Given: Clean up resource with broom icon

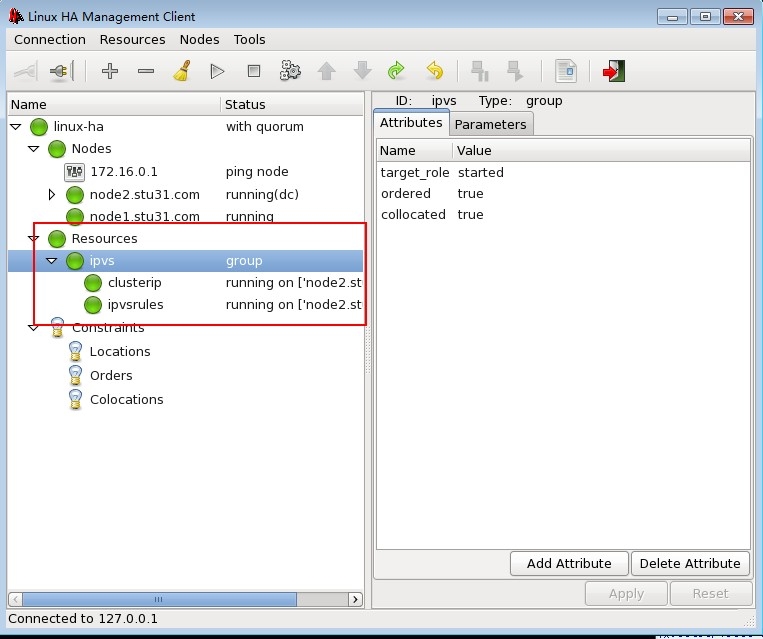Looking at the screenshot, I should point(182,71).
